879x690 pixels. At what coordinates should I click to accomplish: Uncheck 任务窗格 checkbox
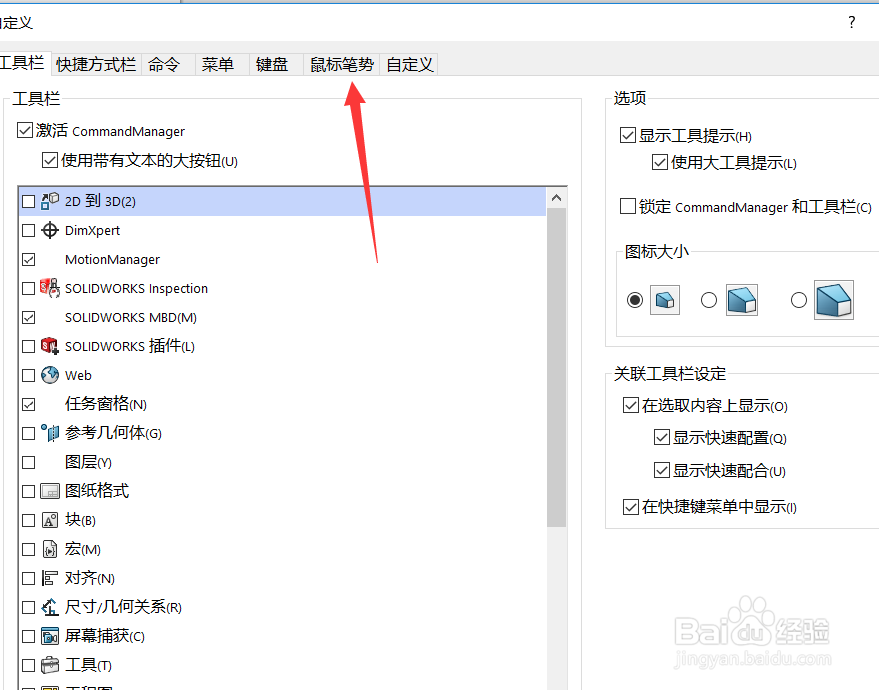pyautogui.click(x=29, y=404)
